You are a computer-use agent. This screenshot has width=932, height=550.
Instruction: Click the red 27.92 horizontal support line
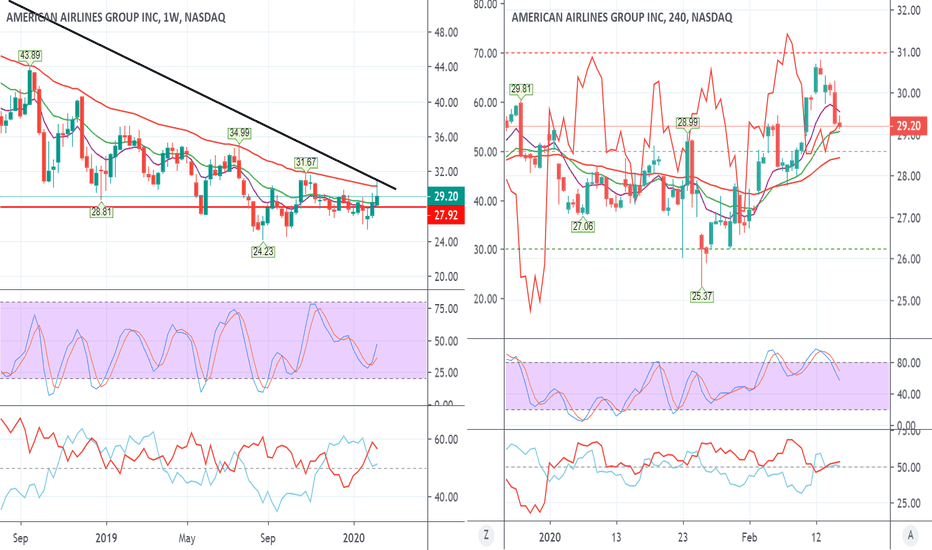pos(213,207)
